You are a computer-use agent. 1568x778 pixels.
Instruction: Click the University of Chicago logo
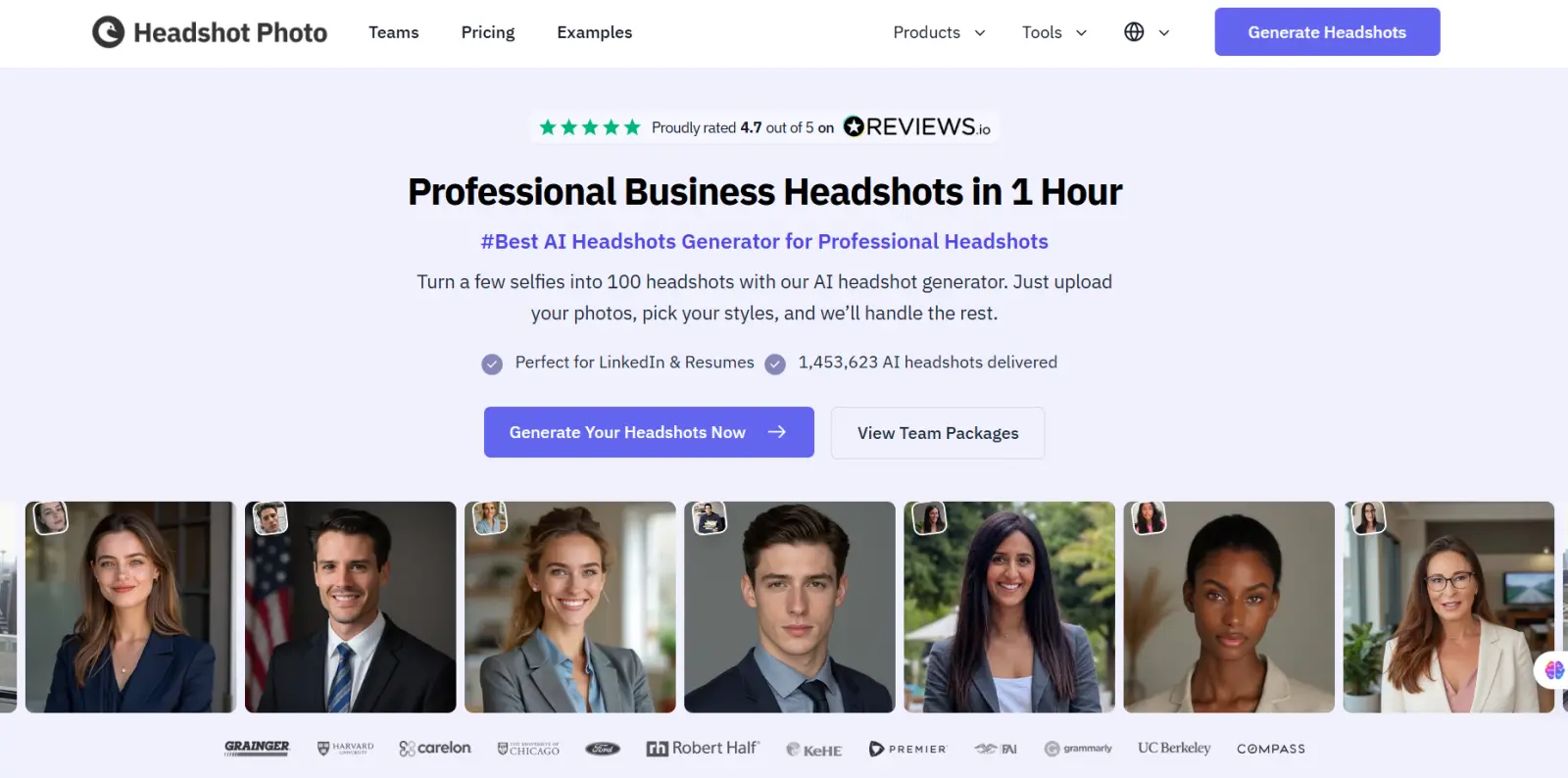(x=528, y=749)
